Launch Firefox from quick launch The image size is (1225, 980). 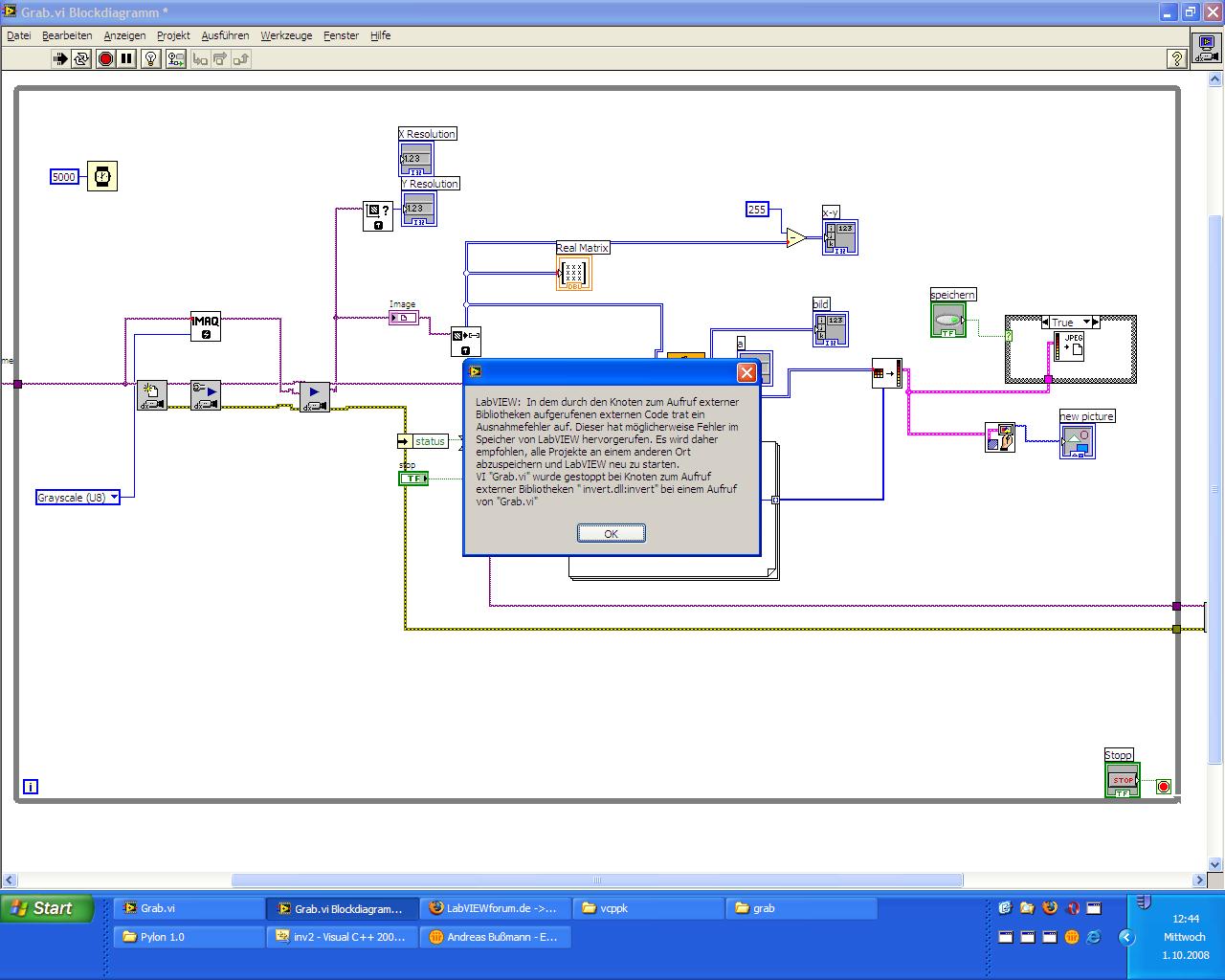pos(1049,908)
